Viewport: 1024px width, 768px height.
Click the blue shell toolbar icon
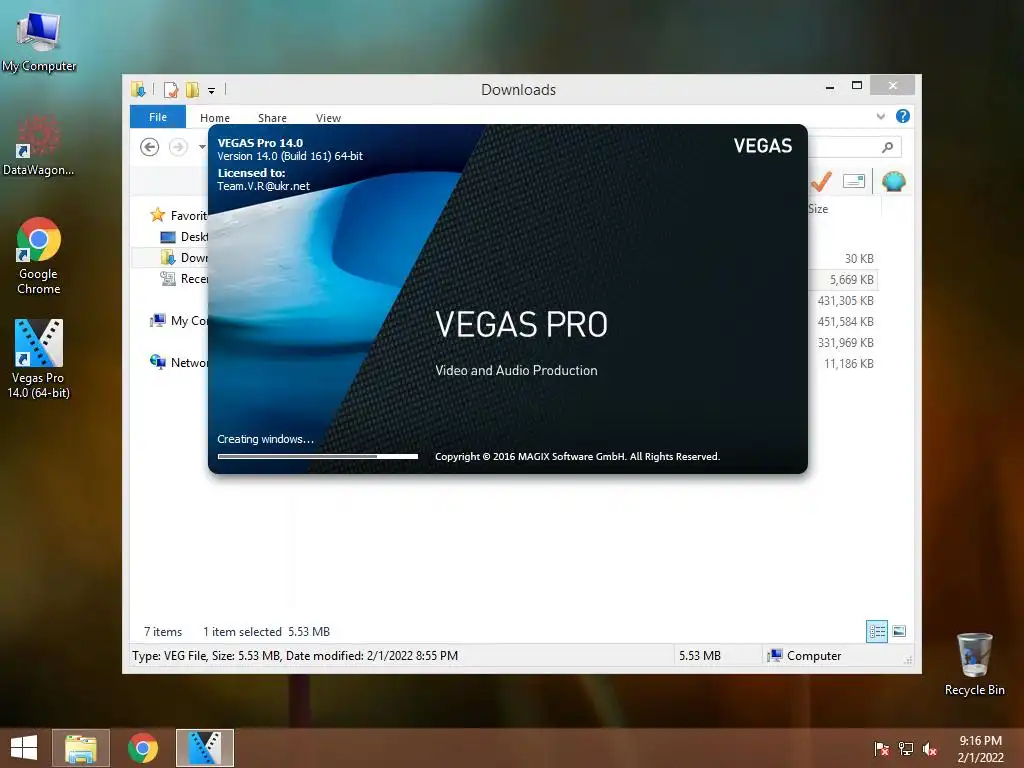click(x=893, y=181)
